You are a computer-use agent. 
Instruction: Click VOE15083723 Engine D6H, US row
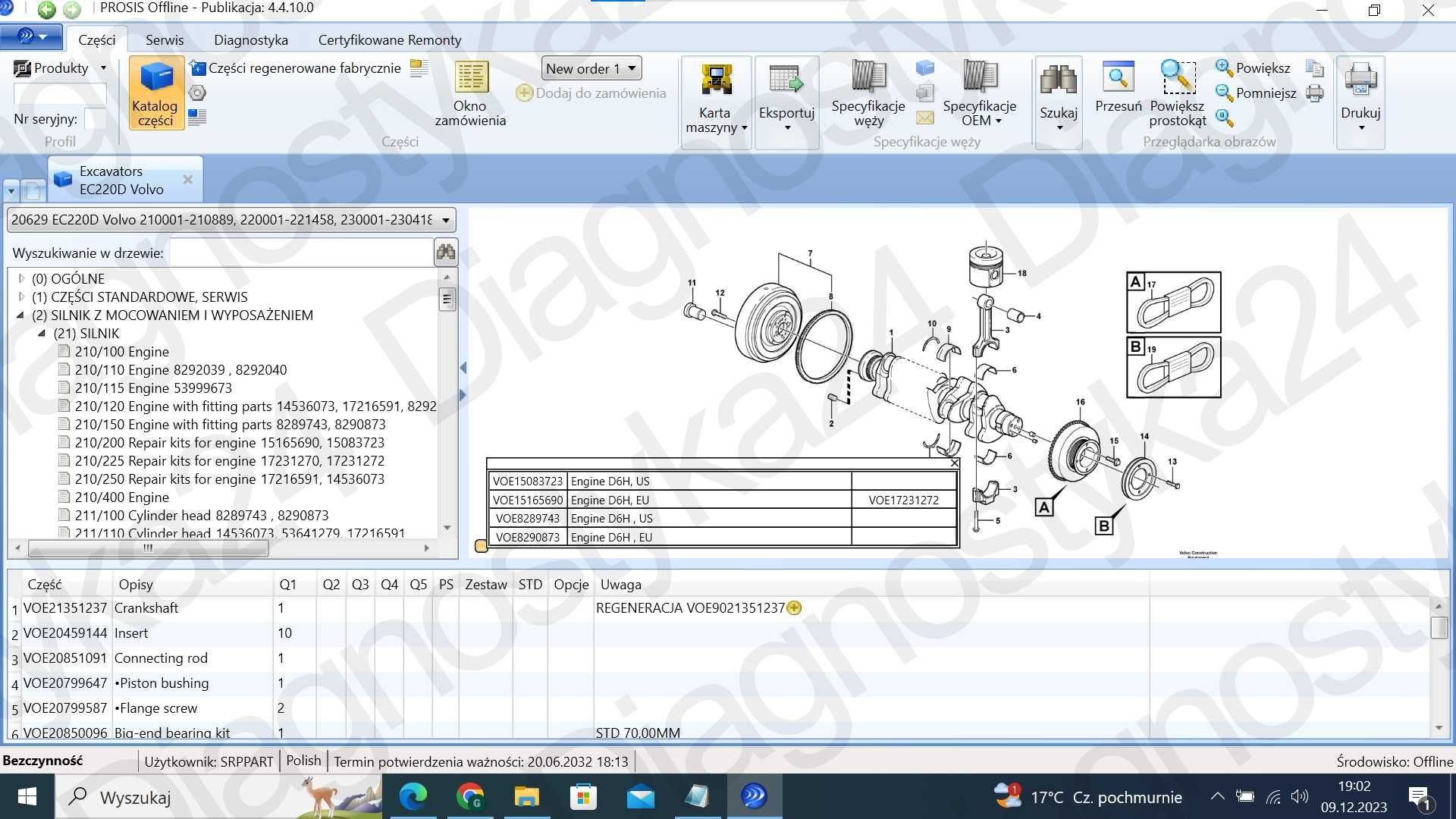coord(723,482)
